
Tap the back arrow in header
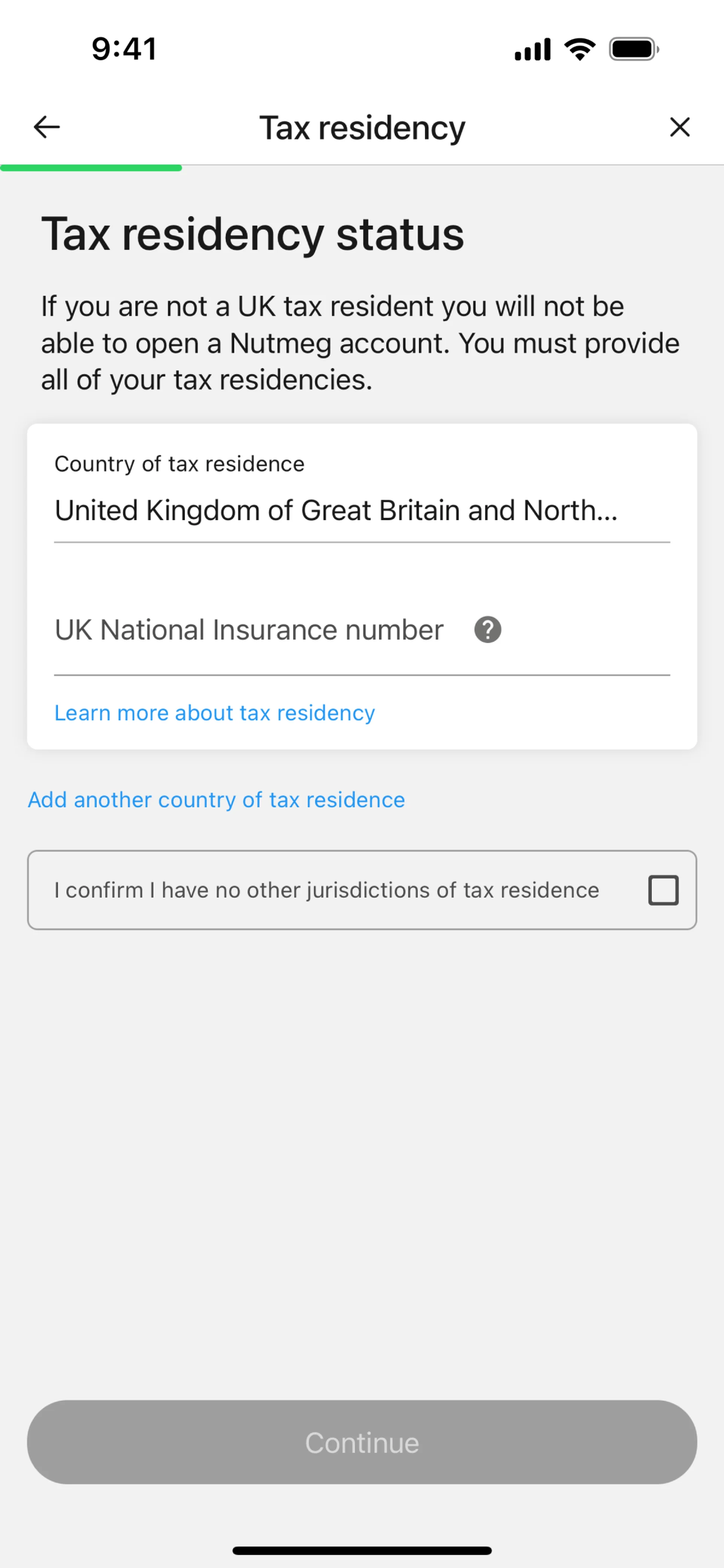click(x=46, y=127)
